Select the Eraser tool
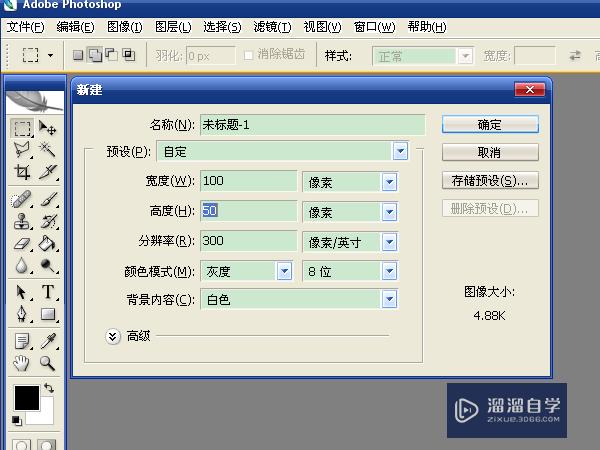Image resolution: width=600 pixels, height=450 pixels. pos(22,243)
